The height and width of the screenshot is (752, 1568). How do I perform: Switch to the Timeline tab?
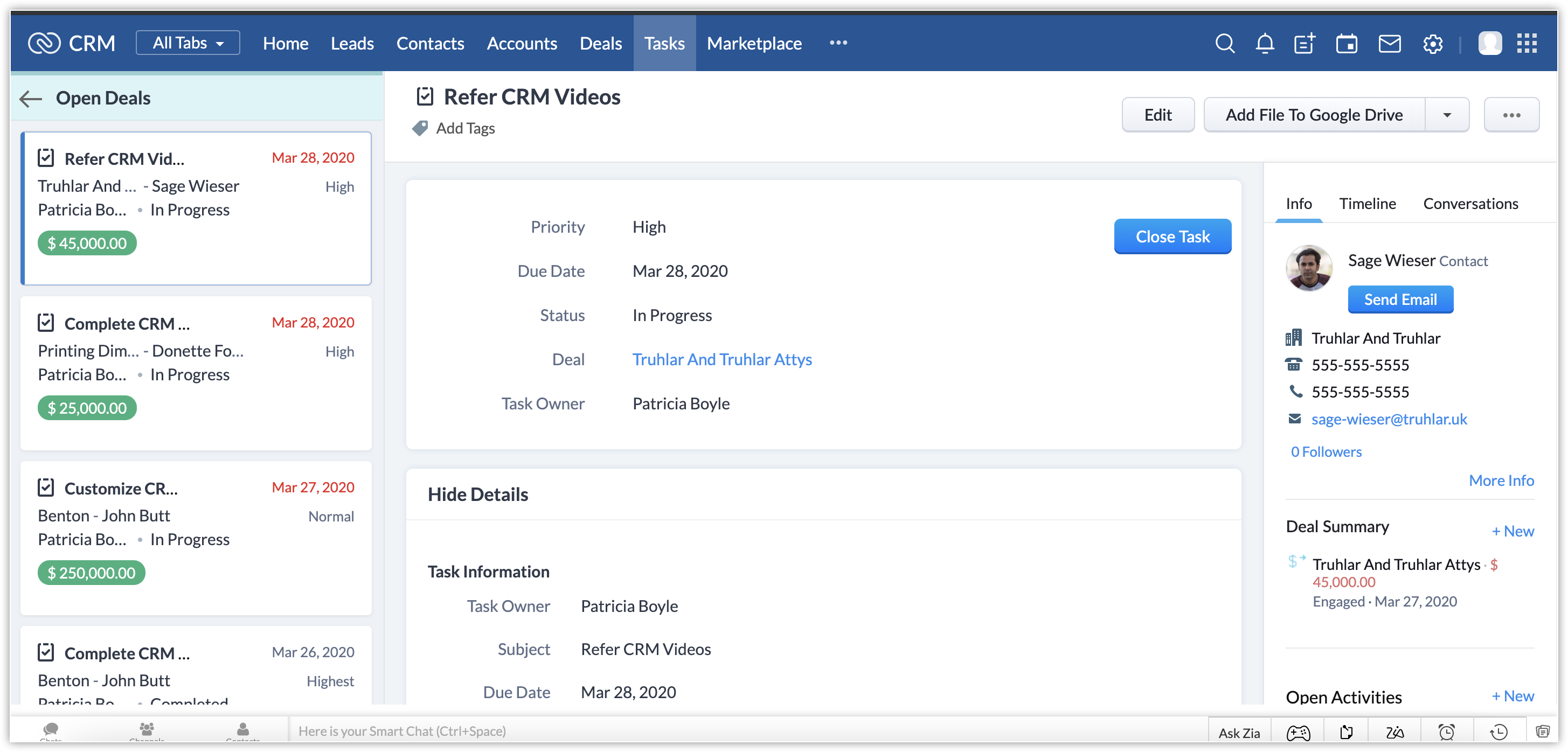click(x=1367, y=204)
